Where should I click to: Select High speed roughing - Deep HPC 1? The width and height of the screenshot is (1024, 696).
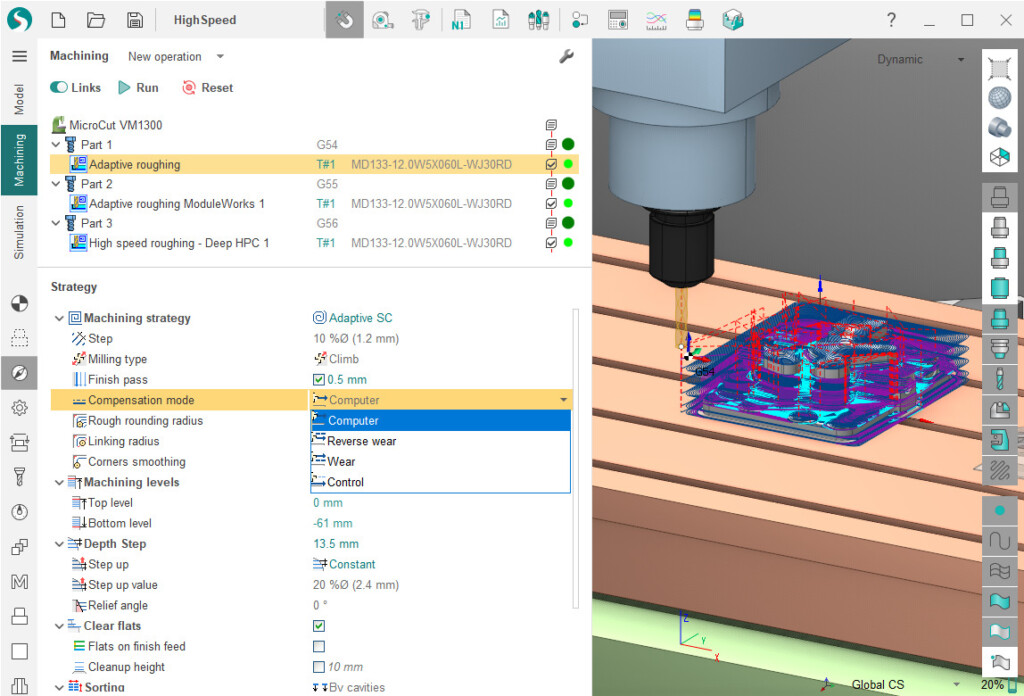pyautogui.click(x=179, y=243)
